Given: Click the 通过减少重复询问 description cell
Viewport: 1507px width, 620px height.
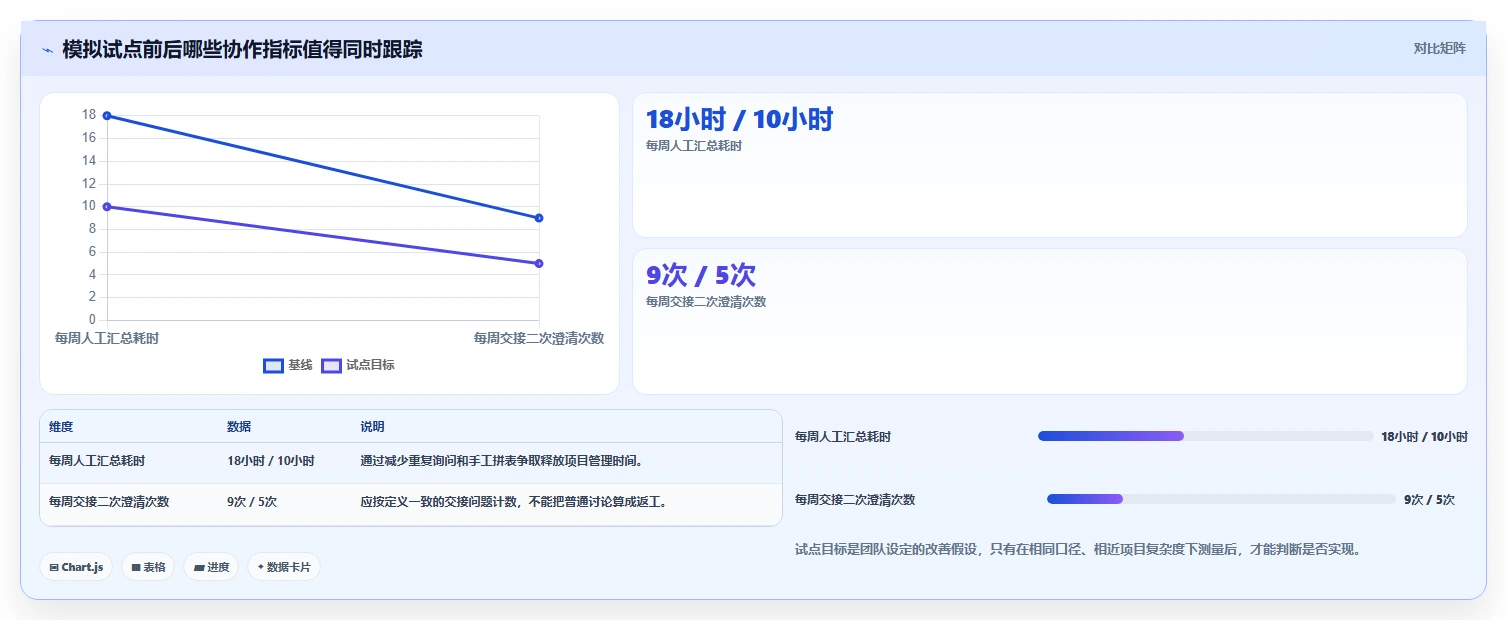Looking at the screenshot, I should pos(501,461).
